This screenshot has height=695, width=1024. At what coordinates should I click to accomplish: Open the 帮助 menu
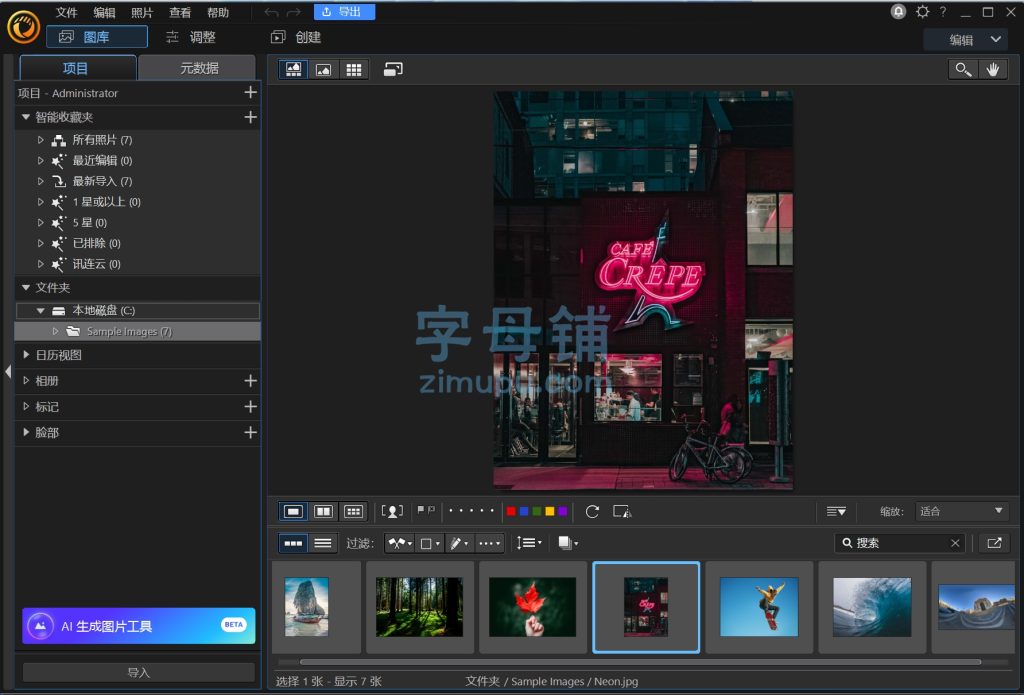pyautogui.click(x=217, y=12)
